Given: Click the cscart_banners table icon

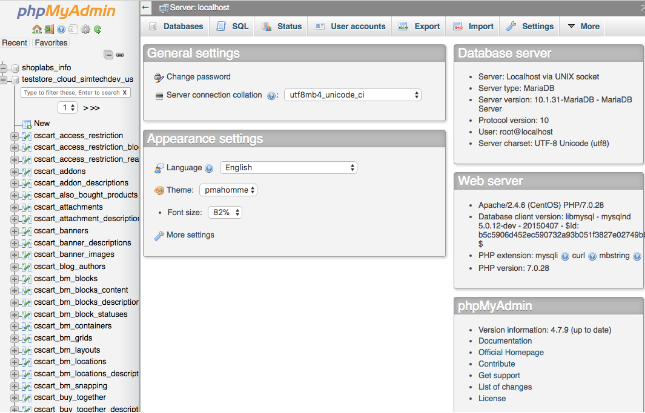Looking at the screenshot, I should tap(27, 231).
